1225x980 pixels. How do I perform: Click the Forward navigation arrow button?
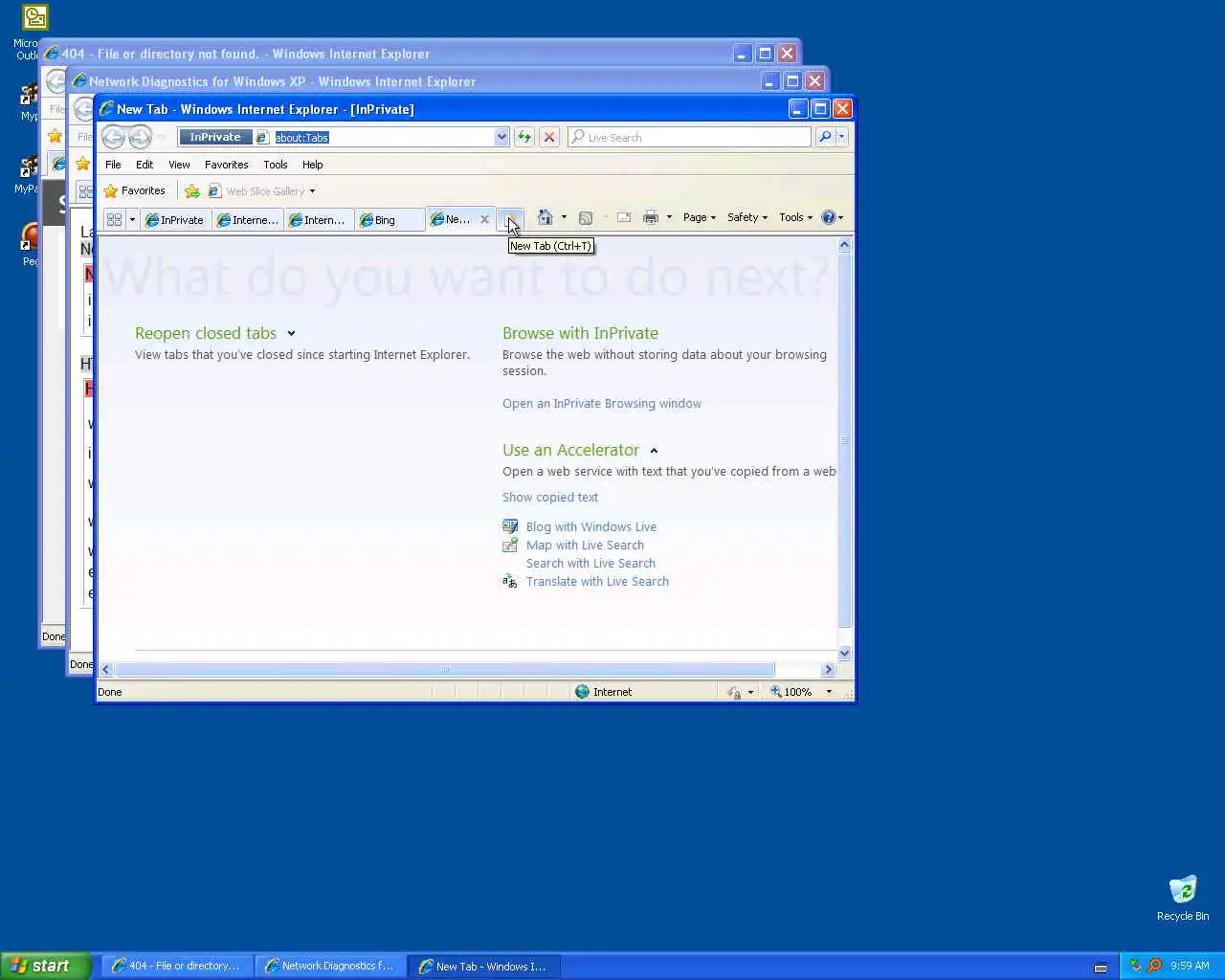pos(140,137)
